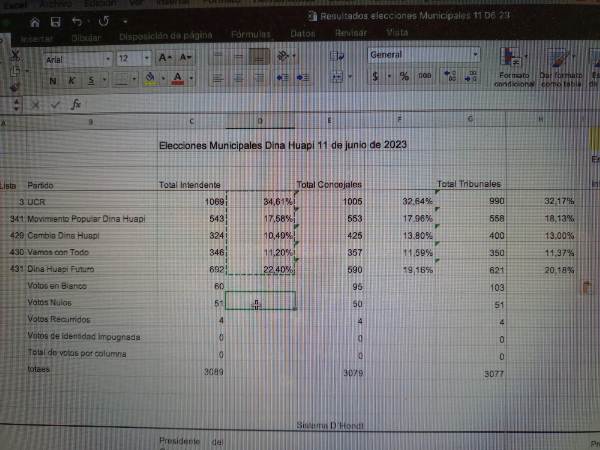Open the borders dropdown arrow
The height and width of the screenshot is (450, 600).
click(x=134, y=79)
